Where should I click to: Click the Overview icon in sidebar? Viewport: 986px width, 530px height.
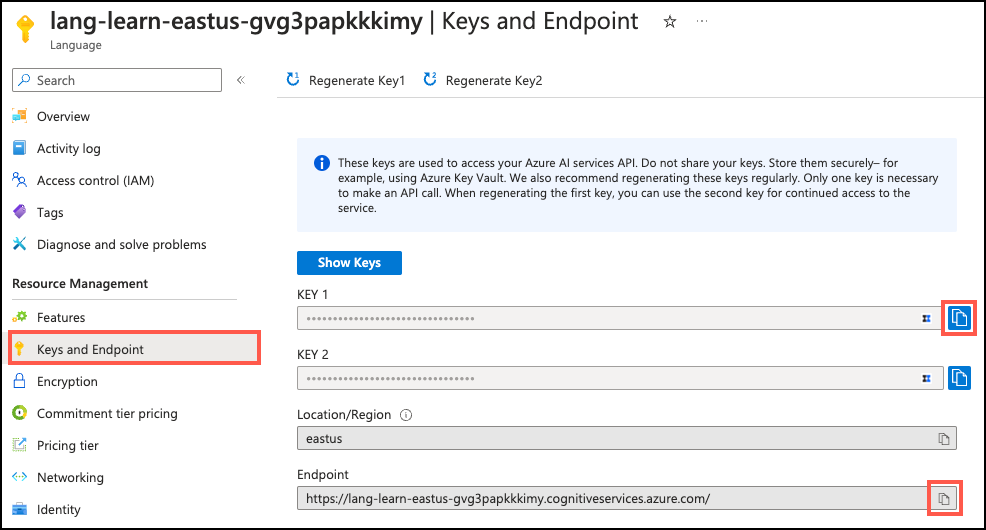pyautogui.click(x=19, y=116)
